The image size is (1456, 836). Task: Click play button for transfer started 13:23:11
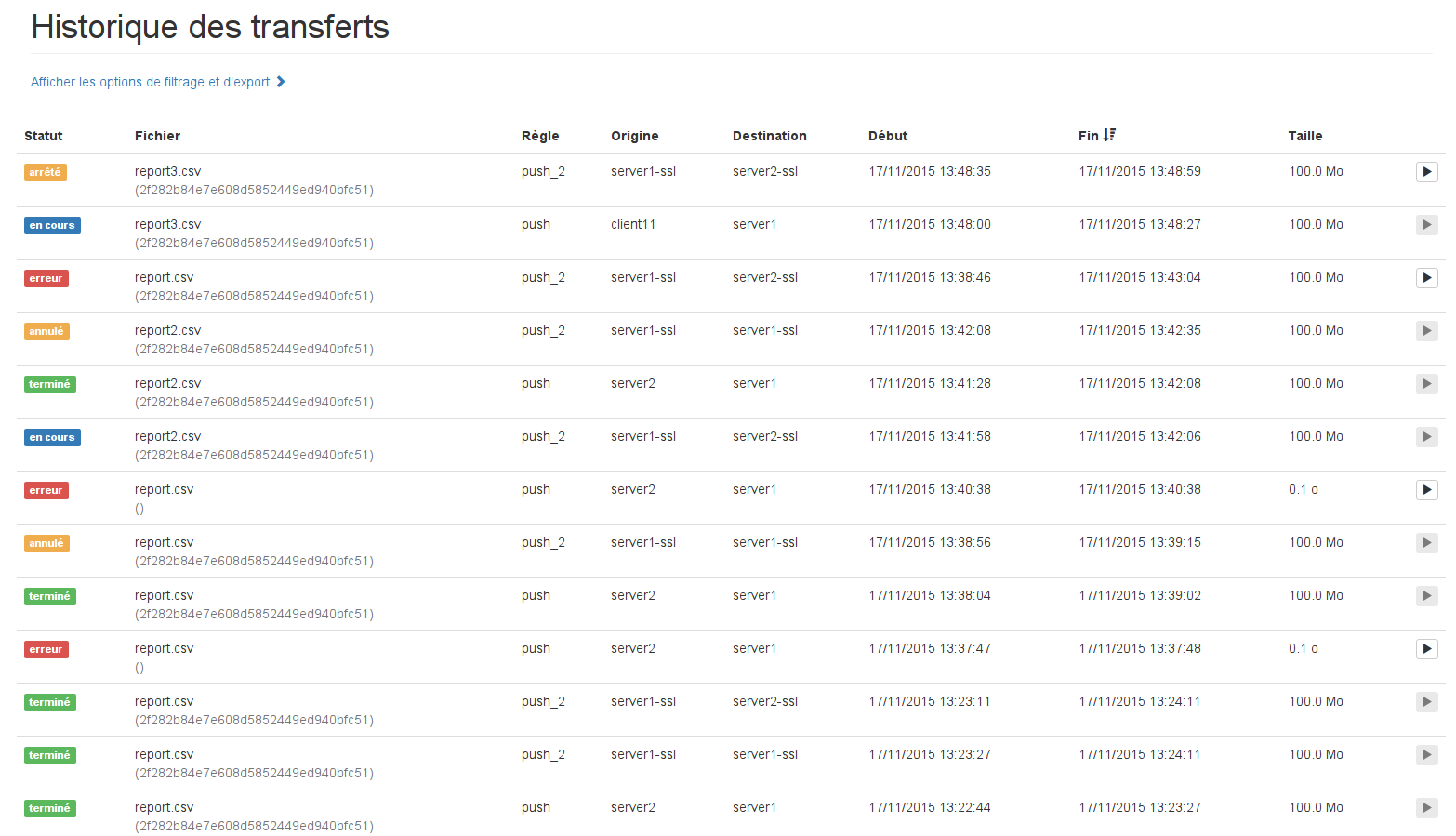tap(1426, 702)
